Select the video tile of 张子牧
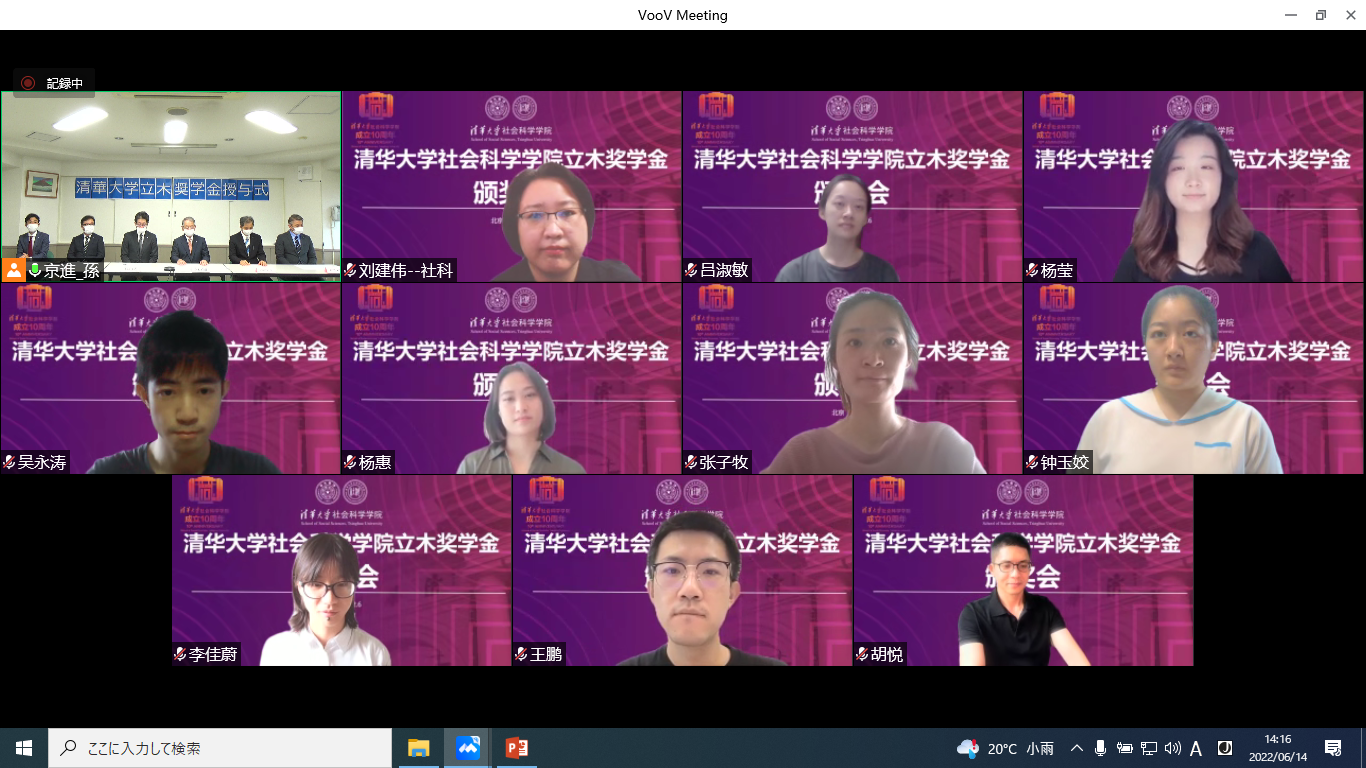 coord(853,379)
